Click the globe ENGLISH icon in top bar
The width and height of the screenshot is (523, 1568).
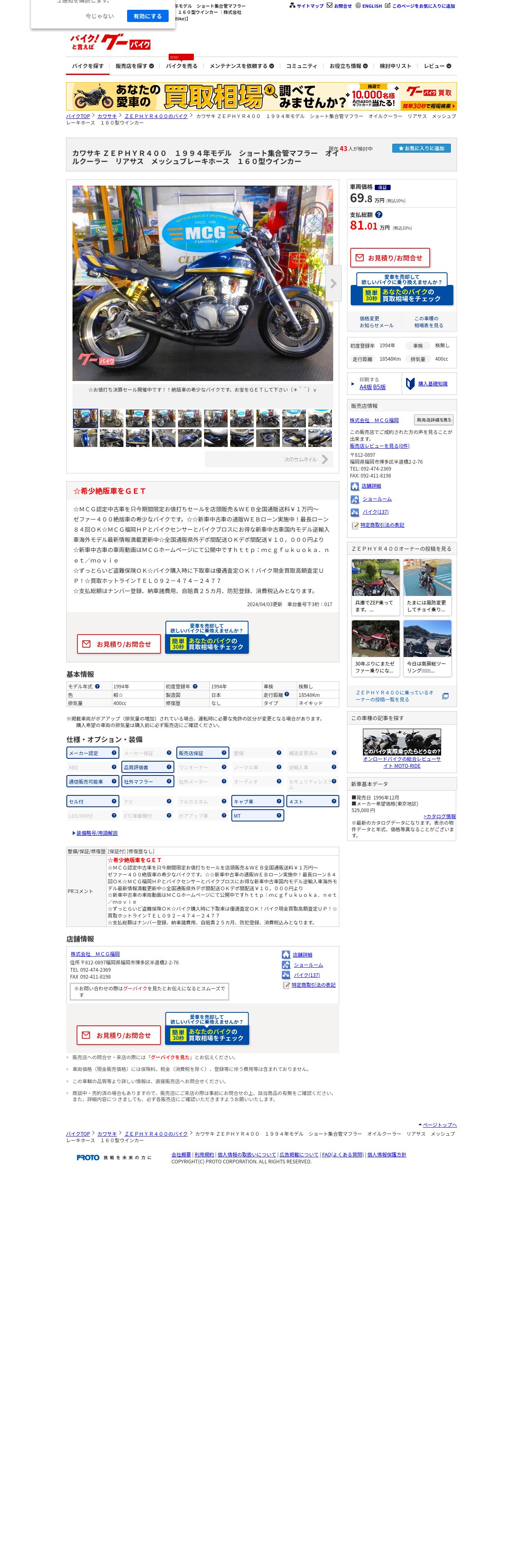point(358,5)
